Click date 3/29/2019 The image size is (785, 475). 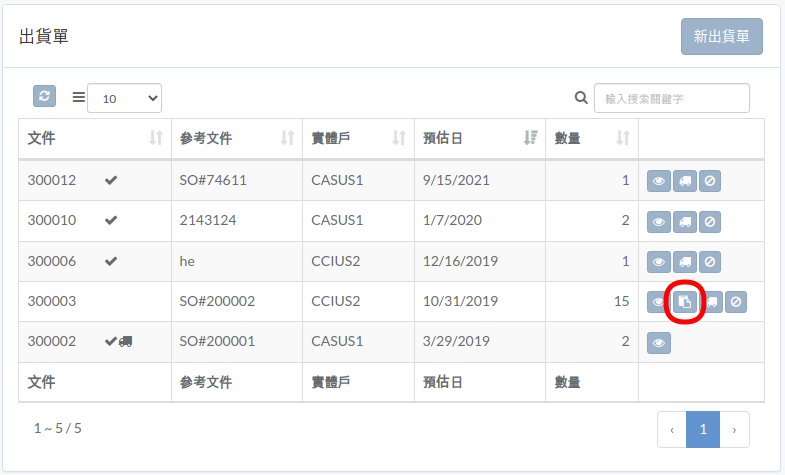tap(456, 341)
